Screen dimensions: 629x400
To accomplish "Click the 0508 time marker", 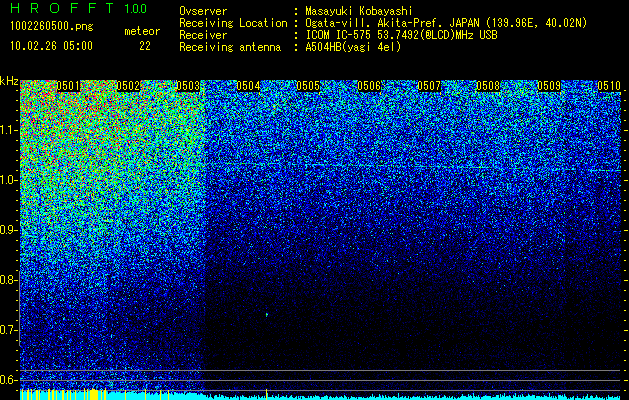I will (489, 86).
